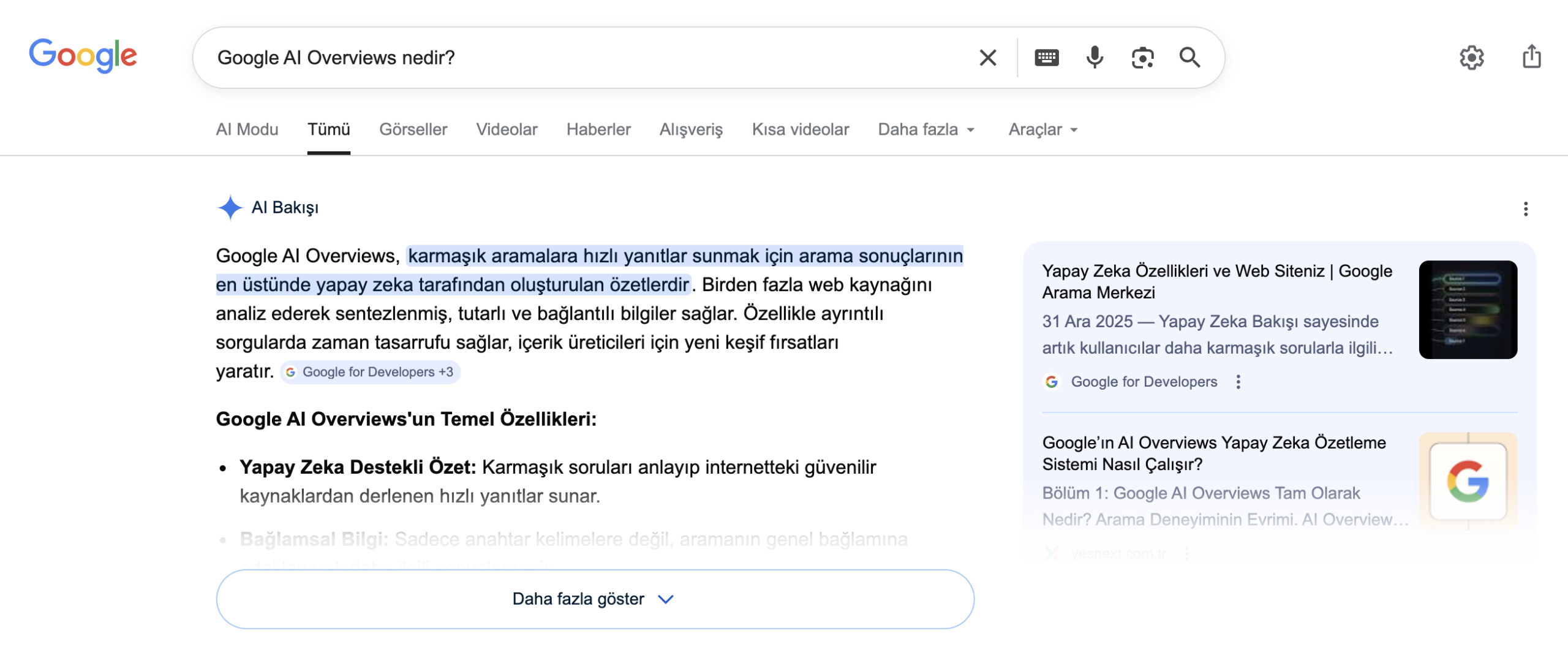The width and height of the screenshot is (1568, 652).
Task: Click the AI Bakışı sparkle icon
Action: [x=230, y=208]
